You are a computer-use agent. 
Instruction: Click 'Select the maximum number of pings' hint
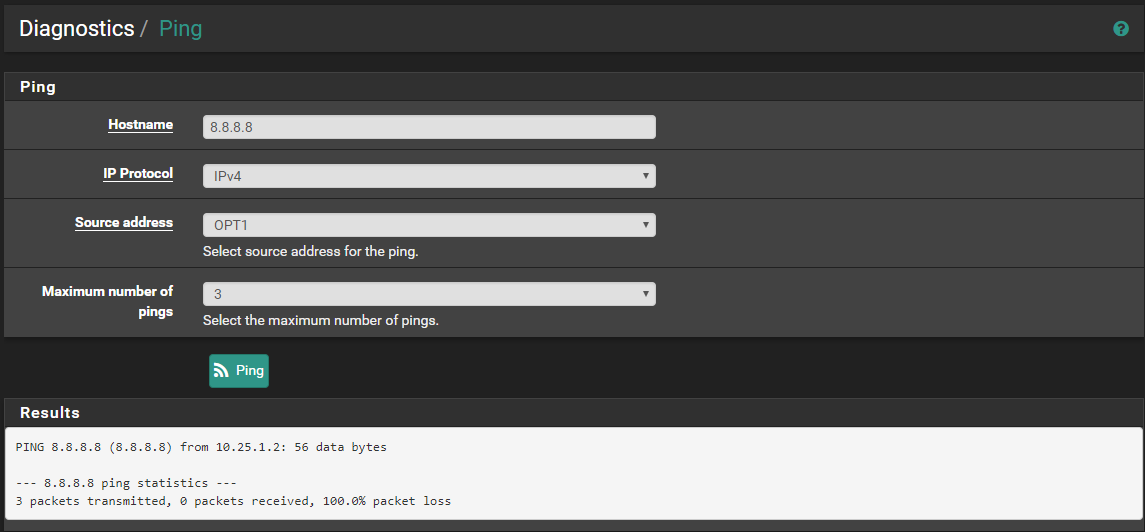321,321
